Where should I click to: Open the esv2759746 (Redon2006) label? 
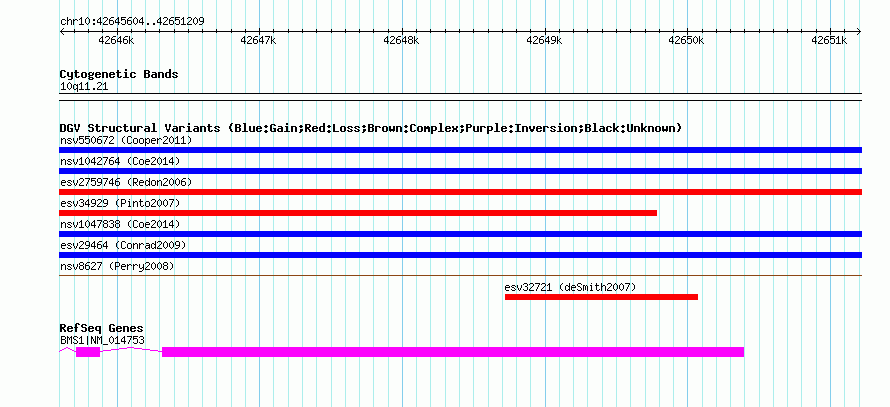tap(126, 182)
